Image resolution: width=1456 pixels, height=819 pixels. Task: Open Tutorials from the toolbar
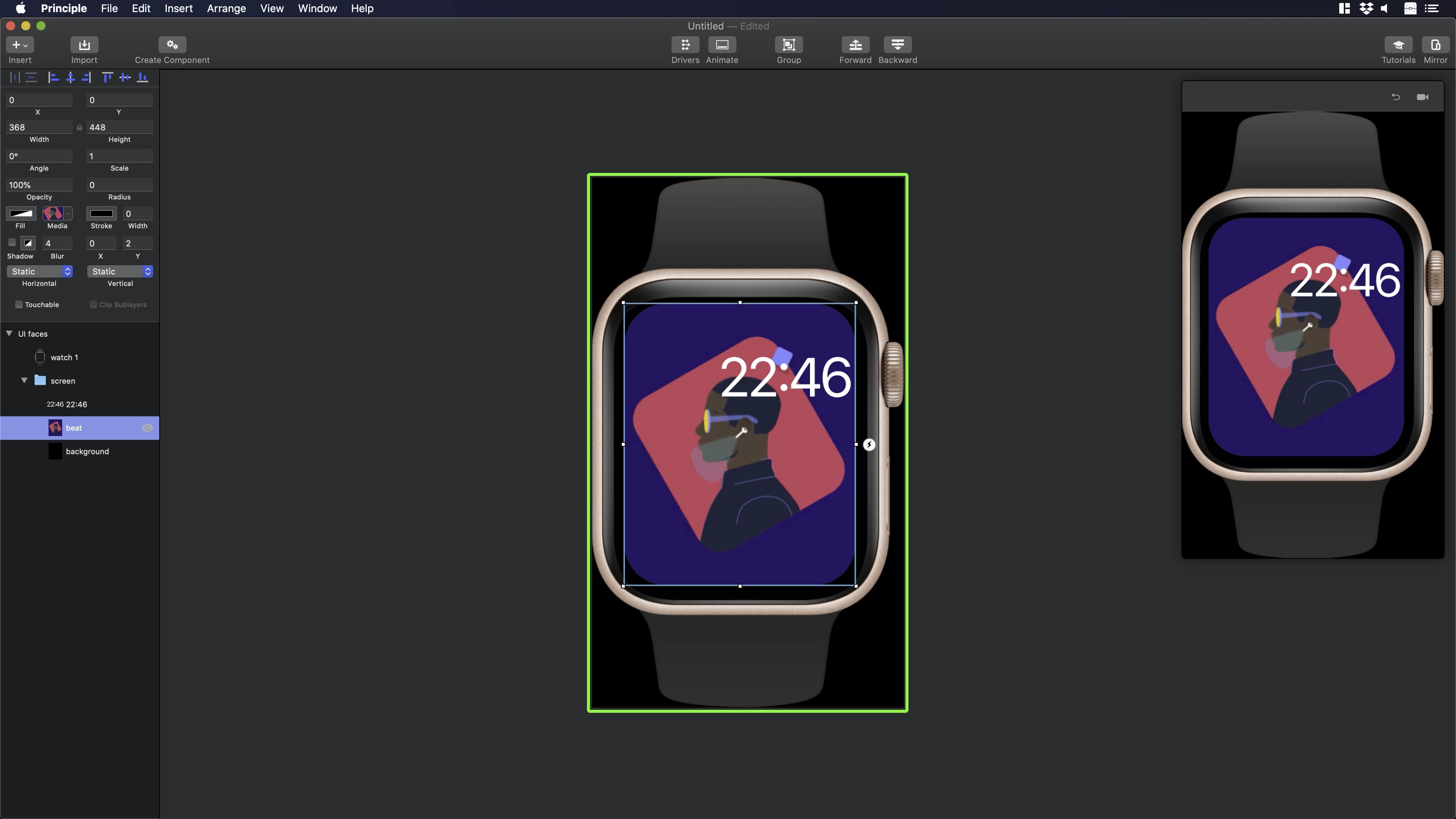[x=1398, y=50]
